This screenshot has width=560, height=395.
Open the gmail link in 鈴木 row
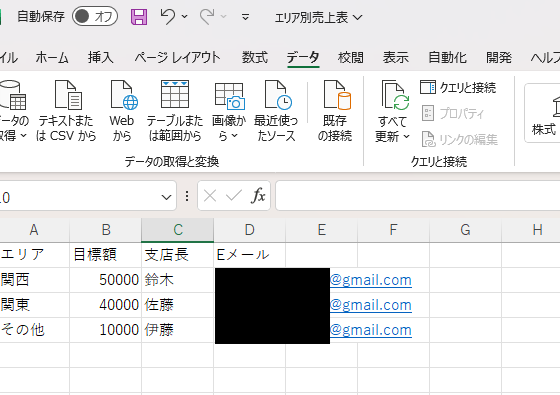coord(371,280)
